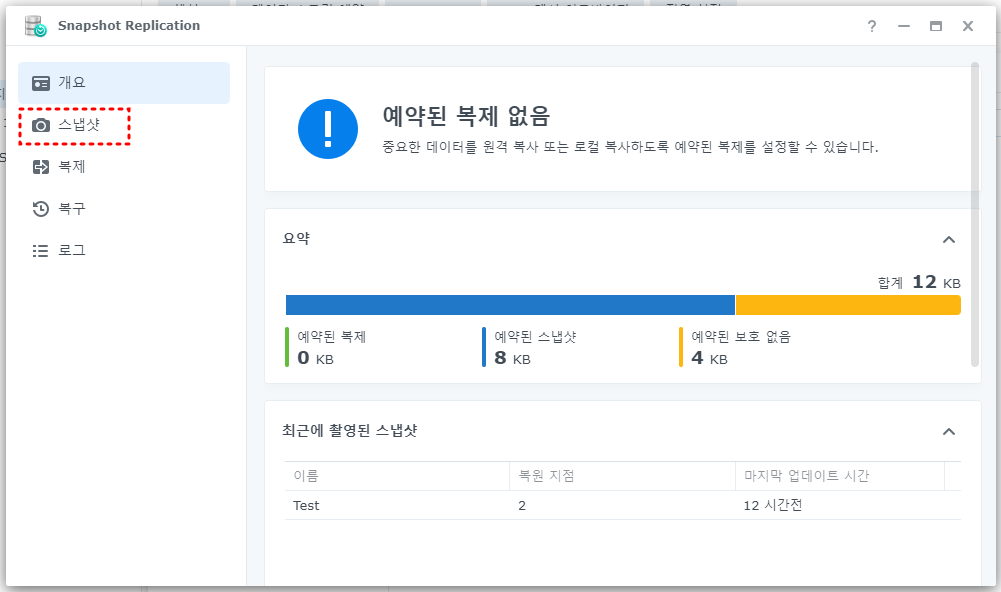This screenshot has height=592, width=1001.
Task: Open help via the question mark icon
Action: 871,27
